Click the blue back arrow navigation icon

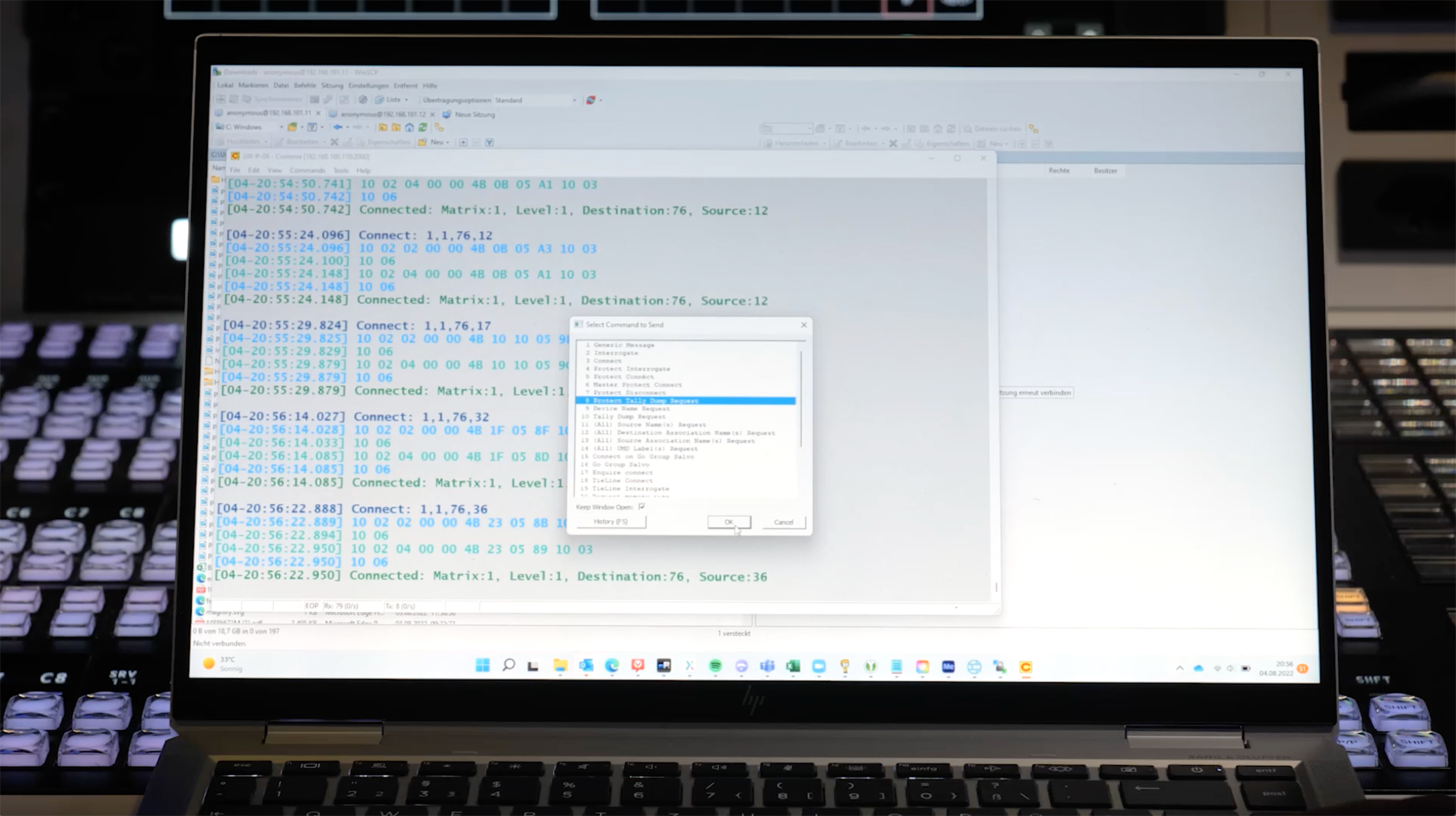click(x=338, y=127)
